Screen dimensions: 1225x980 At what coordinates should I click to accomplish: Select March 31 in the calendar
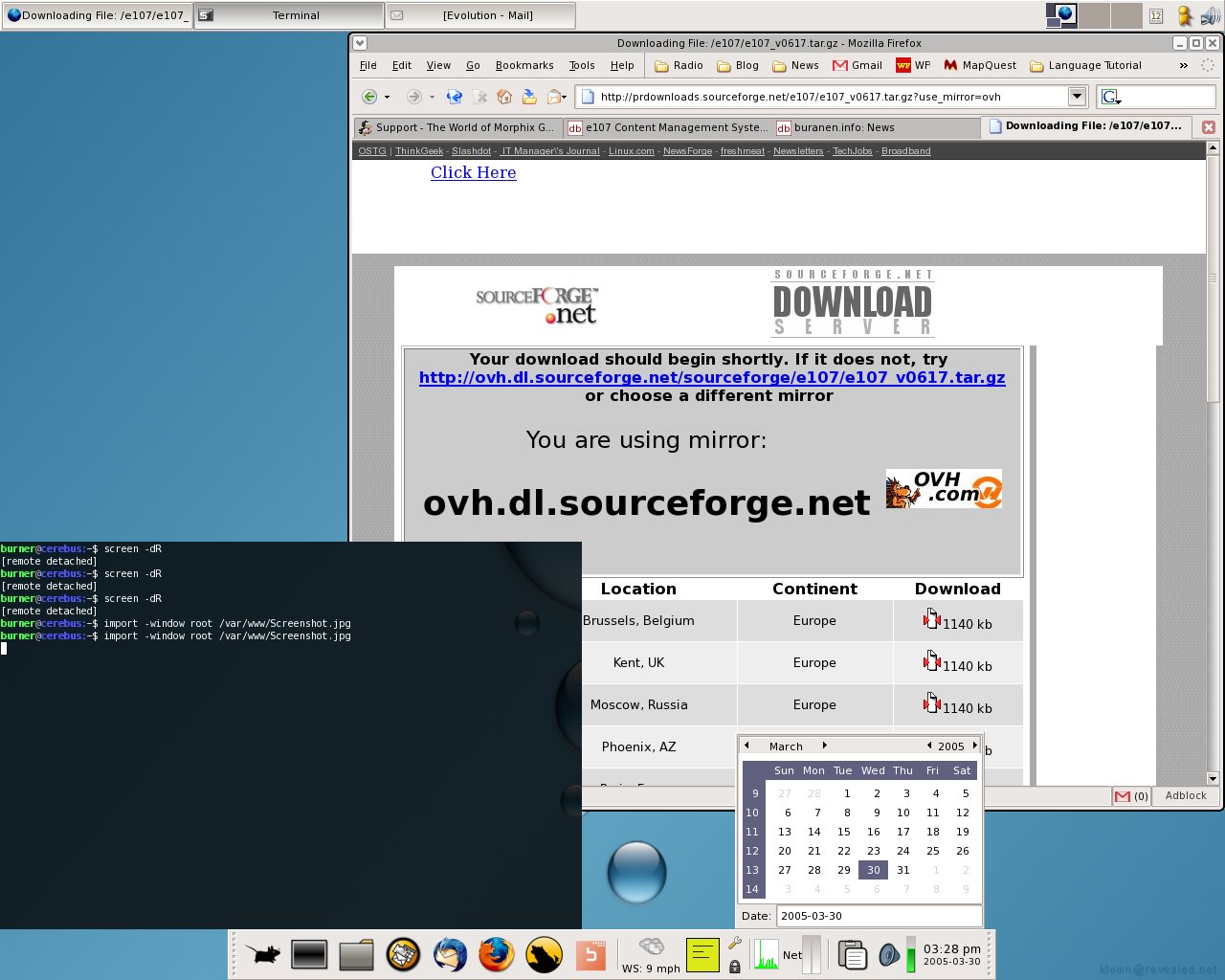902,870
